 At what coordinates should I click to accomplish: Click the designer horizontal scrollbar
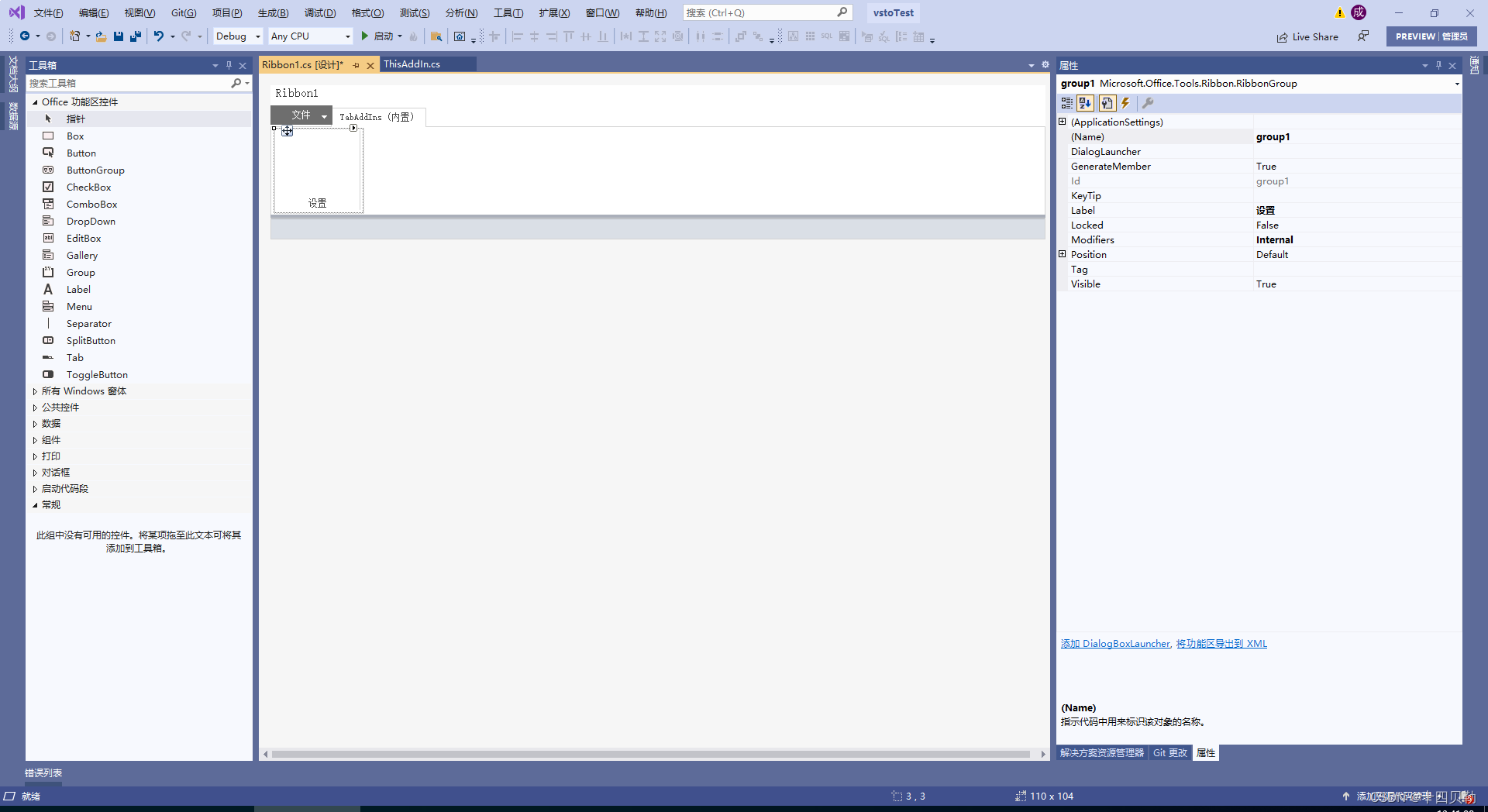(651, 754)
